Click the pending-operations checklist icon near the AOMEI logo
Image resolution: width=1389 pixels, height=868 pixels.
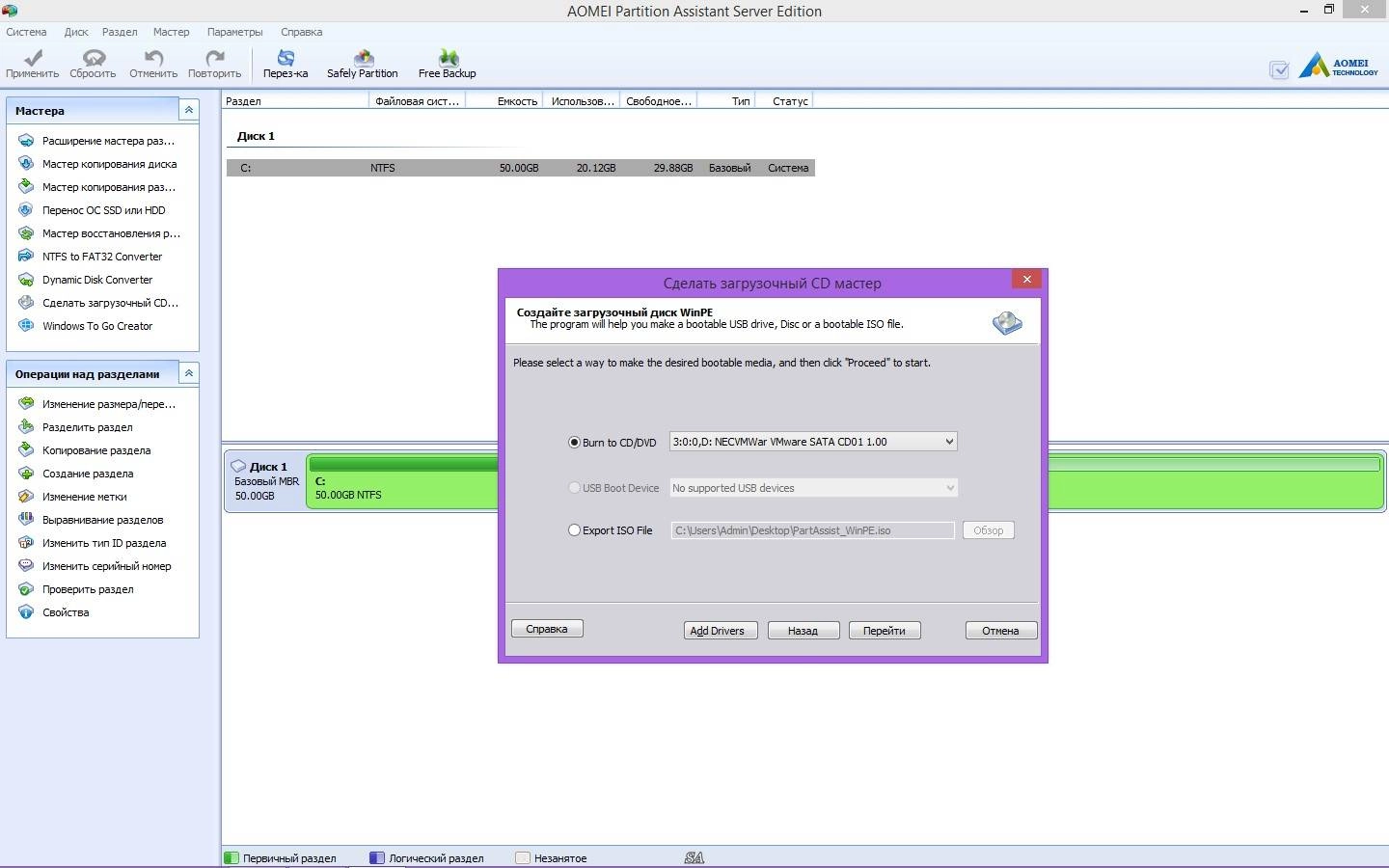1279,69
